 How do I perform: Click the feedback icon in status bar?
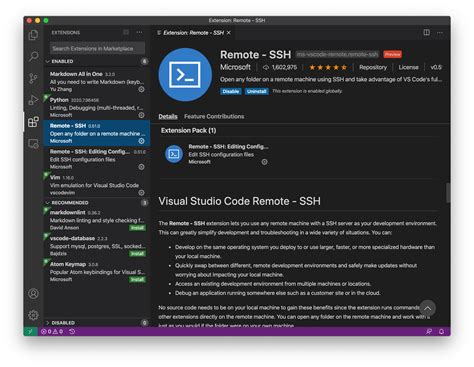[x=429, y=331]
